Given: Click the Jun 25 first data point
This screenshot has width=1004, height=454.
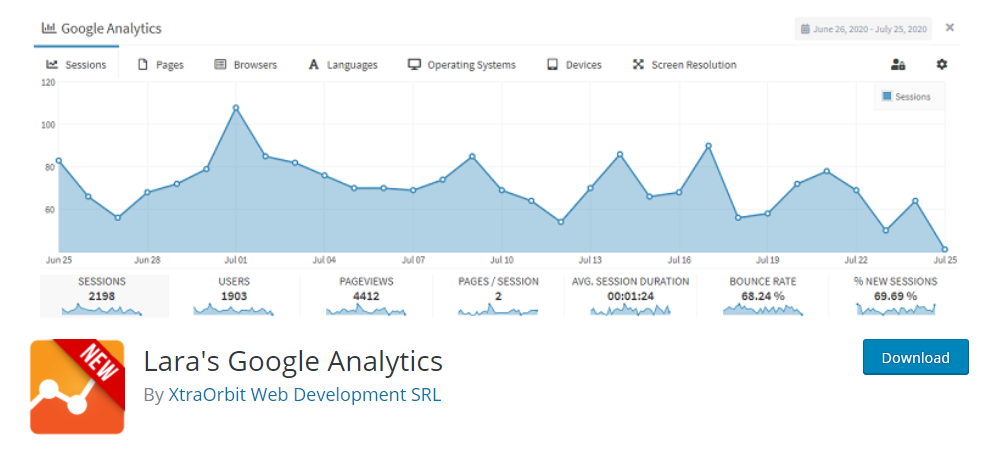Looking at the screenshot, I should click(x=59, y=161).
